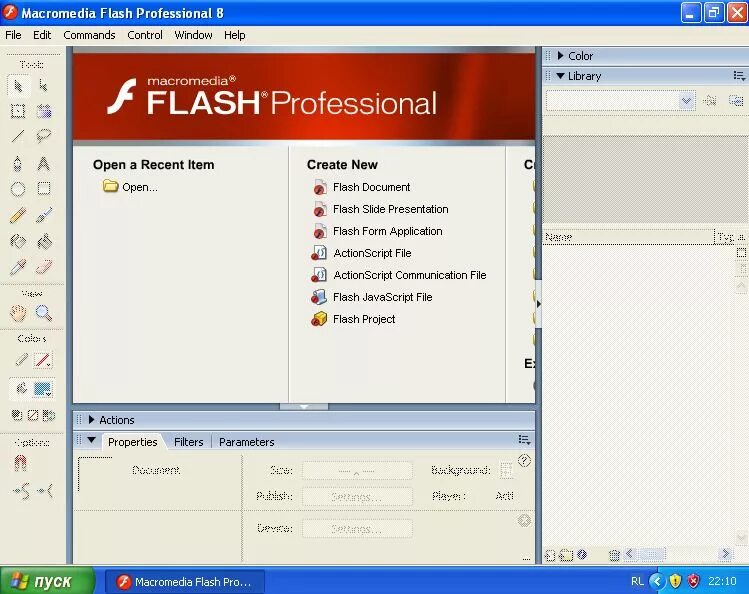Create a new Flash JavaScript File
Viewport: 749px width, 594px height.
pos(372,297)
